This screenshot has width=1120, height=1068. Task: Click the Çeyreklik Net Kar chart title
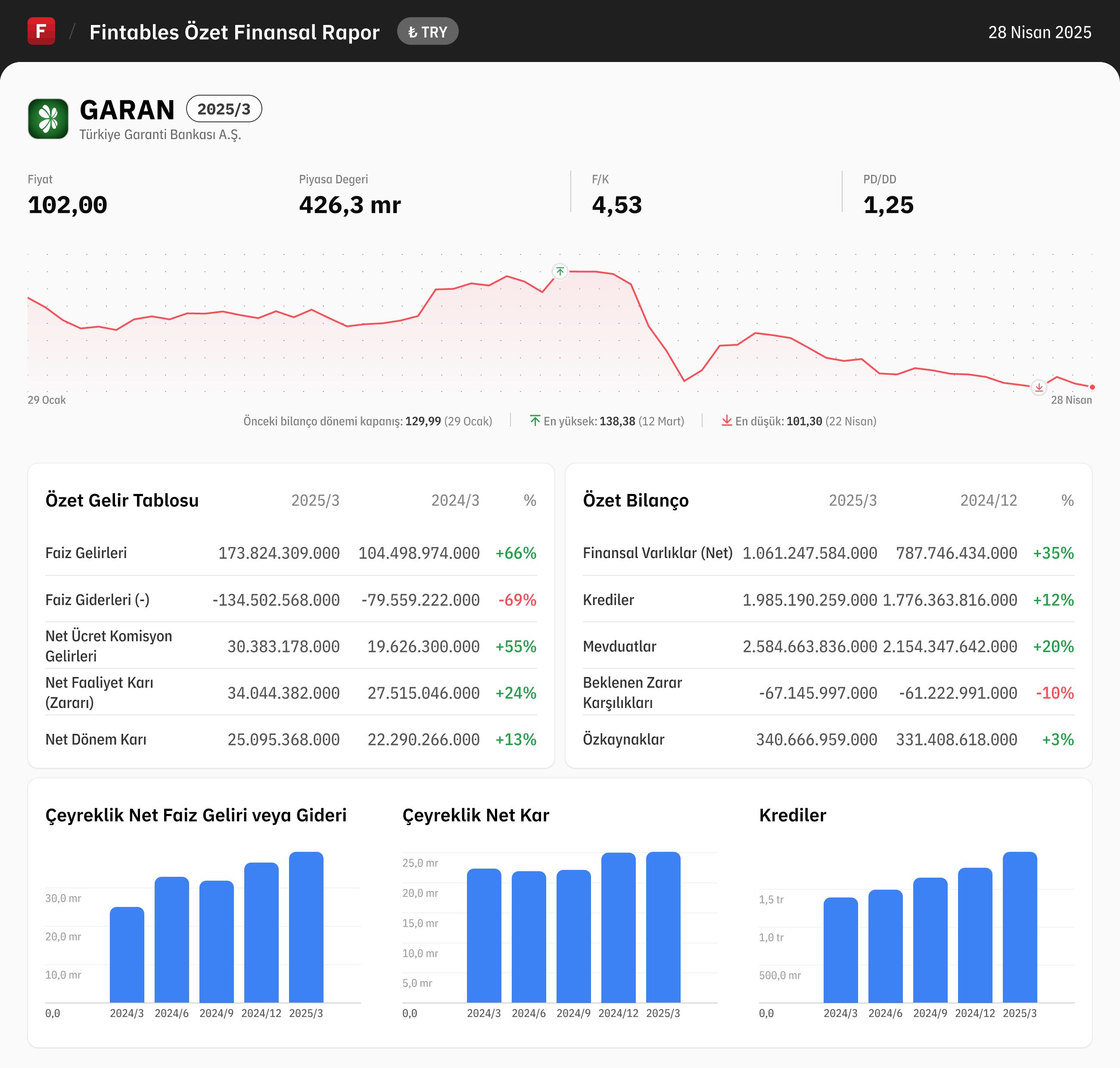[476, 815]
